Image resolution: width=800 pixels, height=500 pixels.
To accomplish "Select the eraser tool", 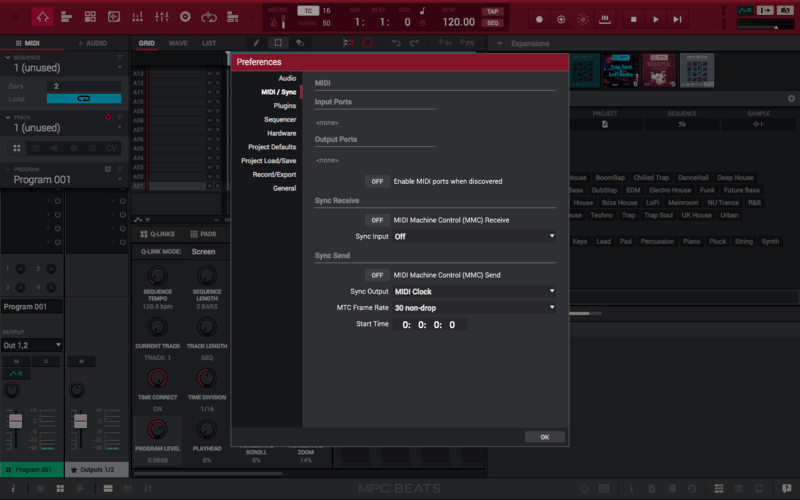I will 300,43.
